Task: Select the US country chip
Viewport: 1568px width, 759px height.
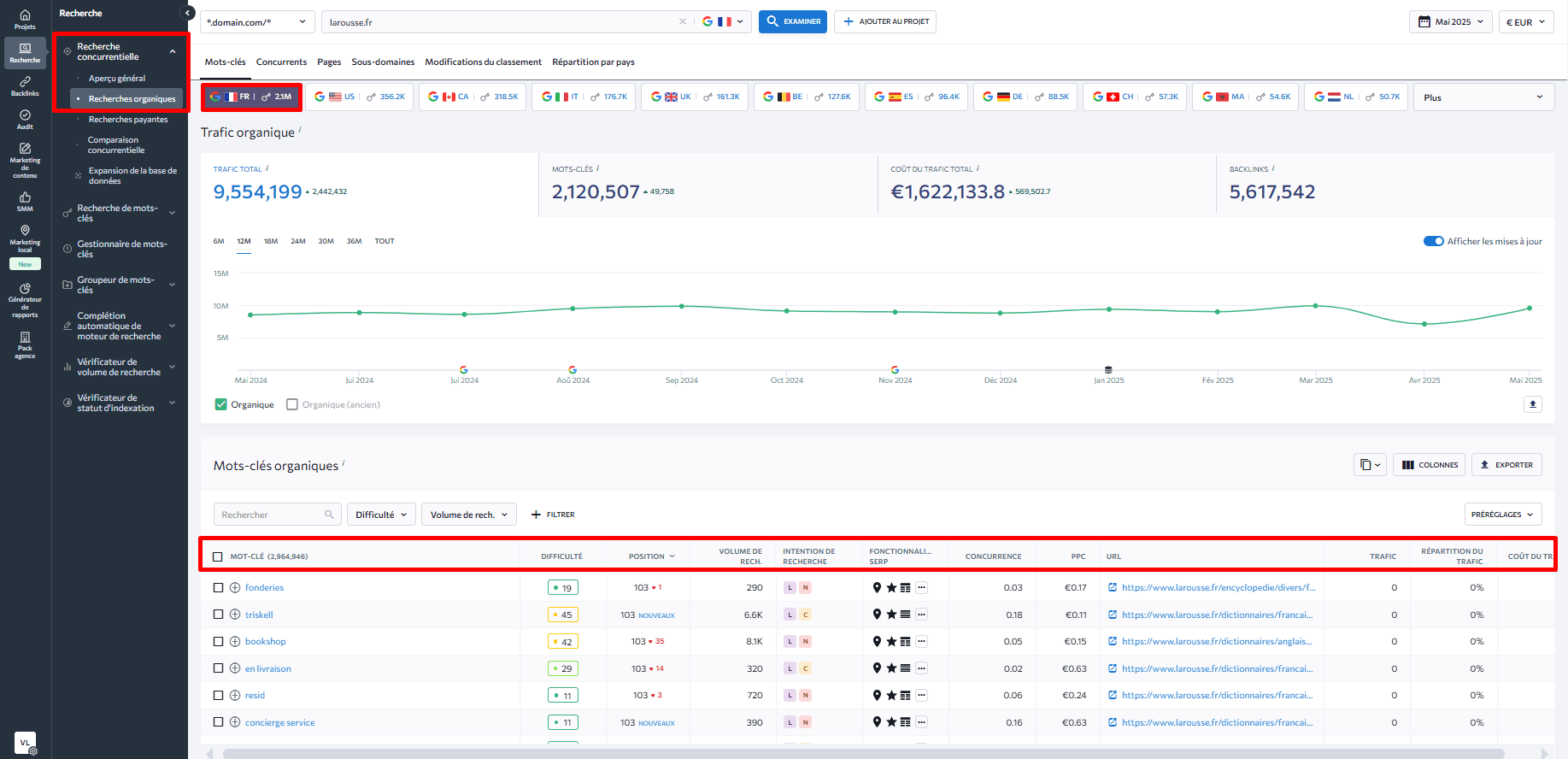Action: [360, 97]
